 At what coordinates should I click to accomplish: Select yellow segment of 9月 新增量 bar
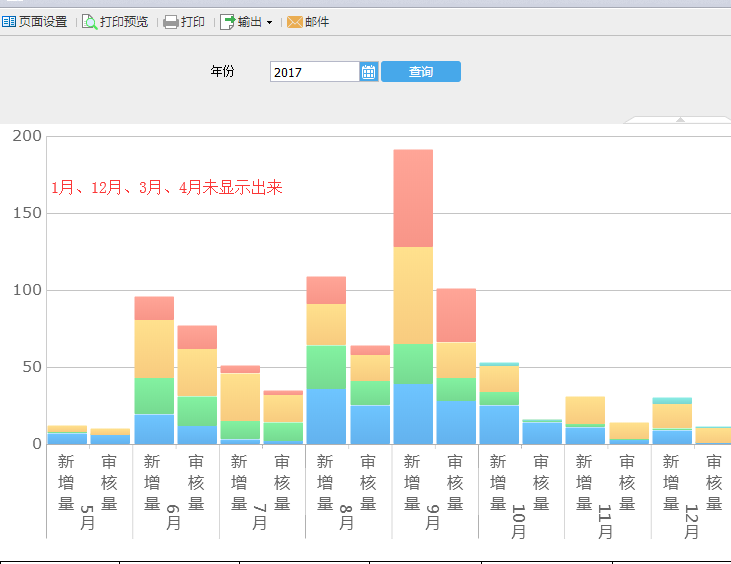[413, 295]
